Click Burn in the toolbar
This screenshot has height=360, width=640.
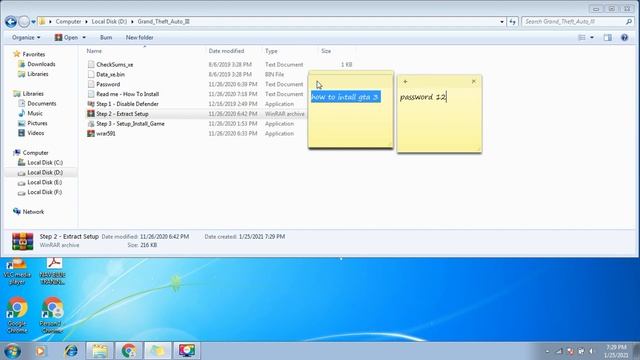tap(106, 38)
